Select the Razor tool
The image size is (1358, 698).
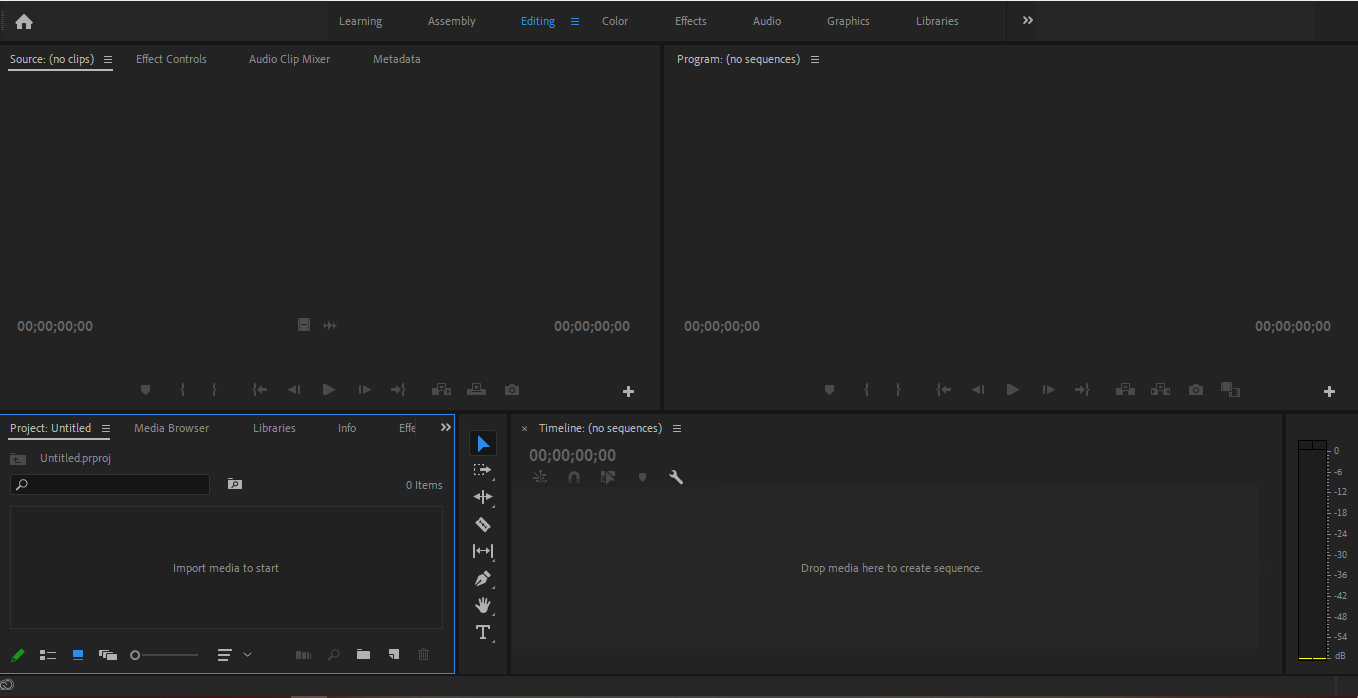pyautogui.click(x=483, y=524)
